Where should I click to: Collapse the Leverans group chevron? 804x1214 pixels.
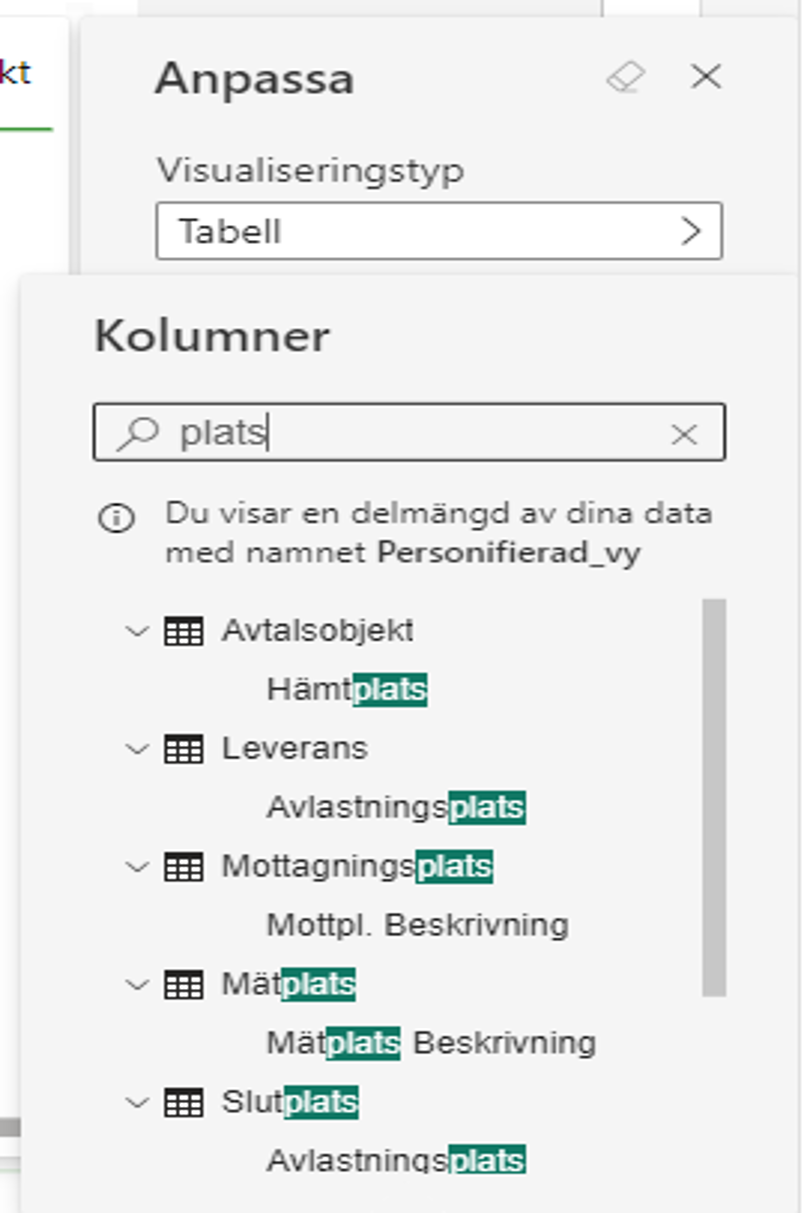click(x=137, y=749)
